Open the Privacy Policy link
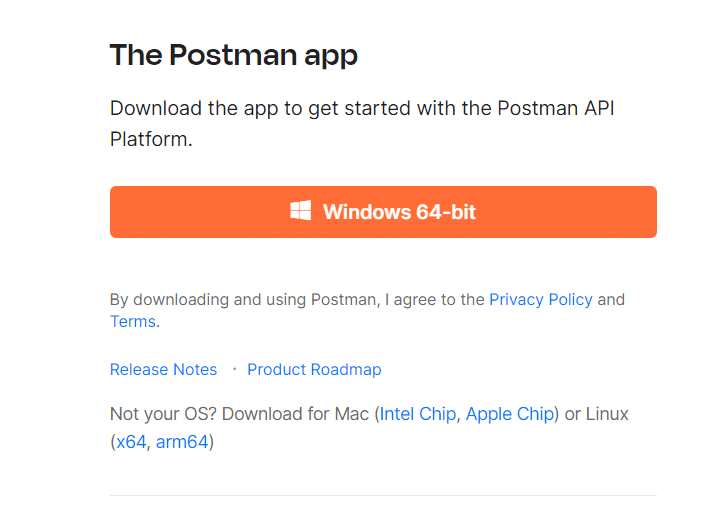This screenshot has width=707, height=525. [x=540, y=299]
